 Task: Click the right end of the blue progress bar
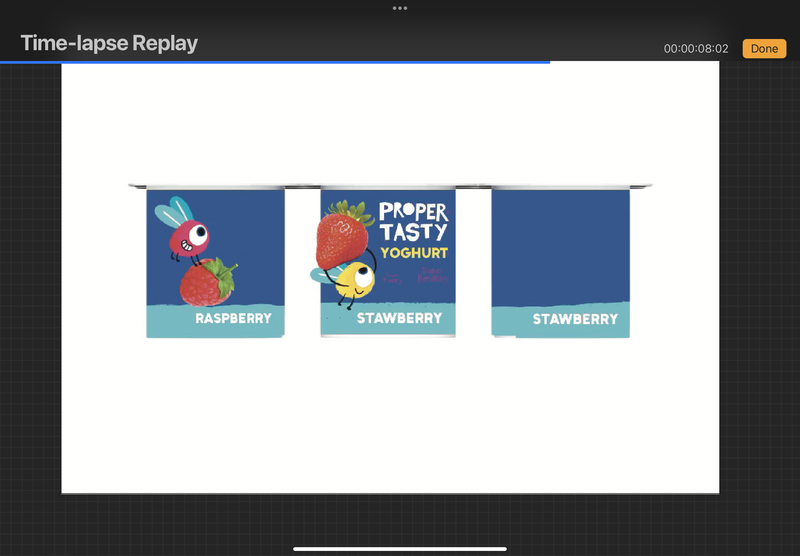point(547,62)
